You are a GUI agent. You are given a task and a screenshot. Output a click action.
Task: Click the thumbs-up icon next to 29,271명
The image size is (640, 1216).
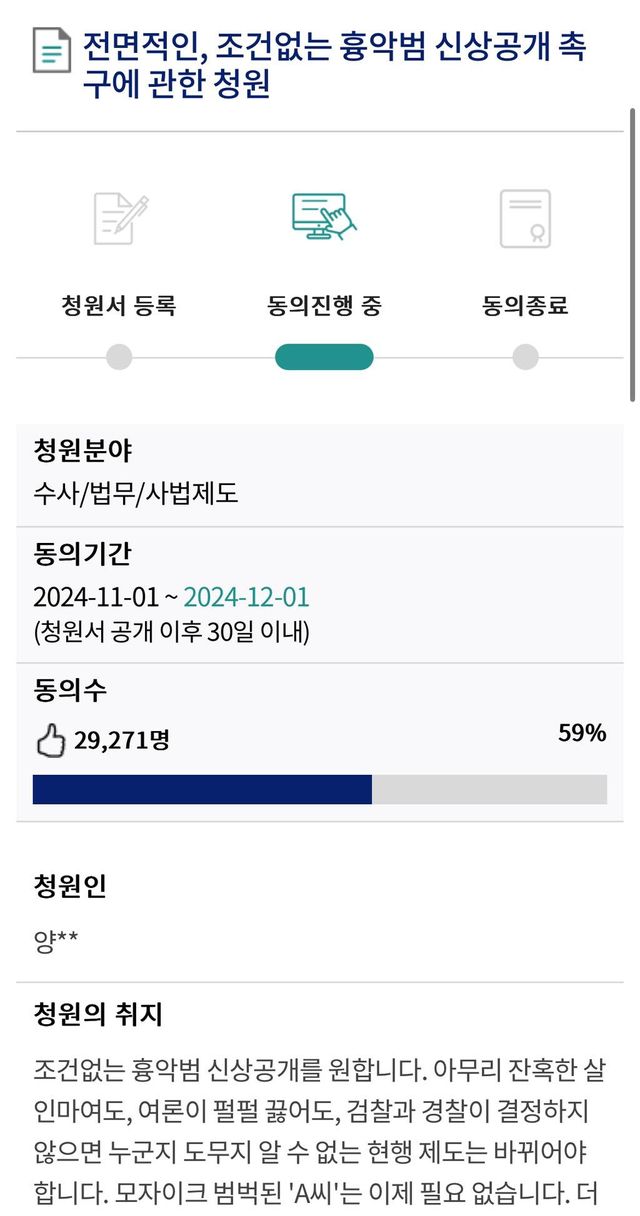pos(50,741)
